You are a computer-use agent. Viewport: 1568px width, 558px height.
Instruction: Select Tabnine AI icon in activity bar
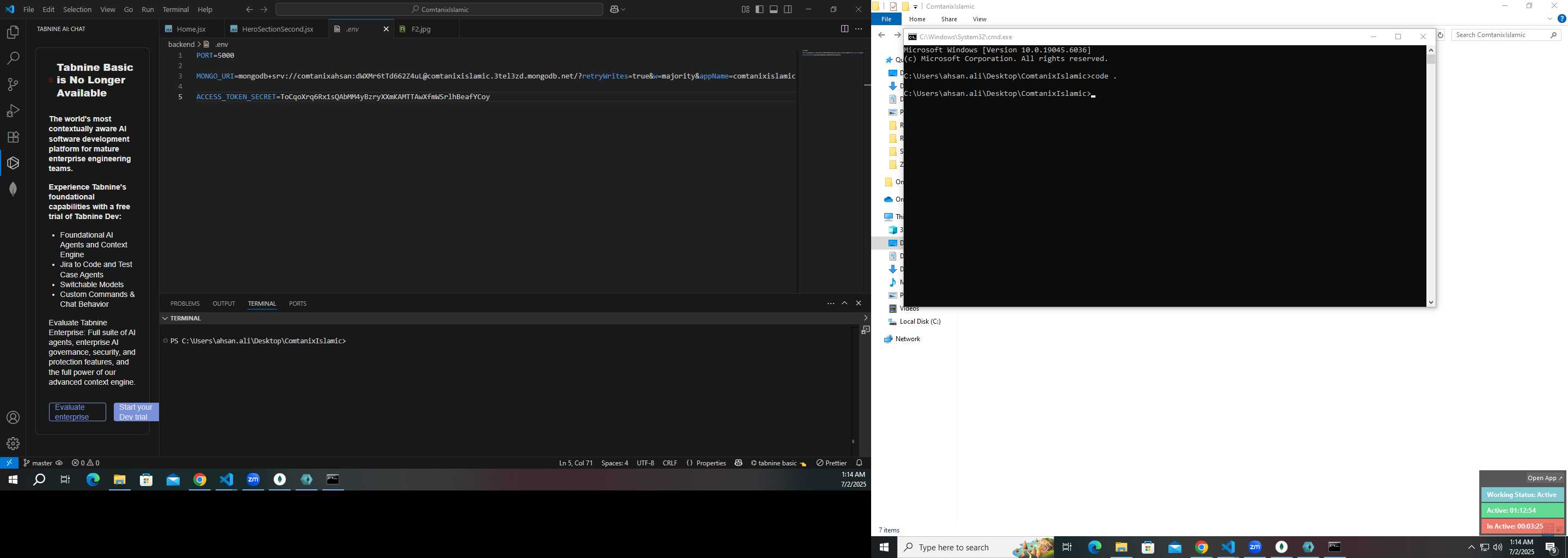pyautogui.click(x=13, y=163)
